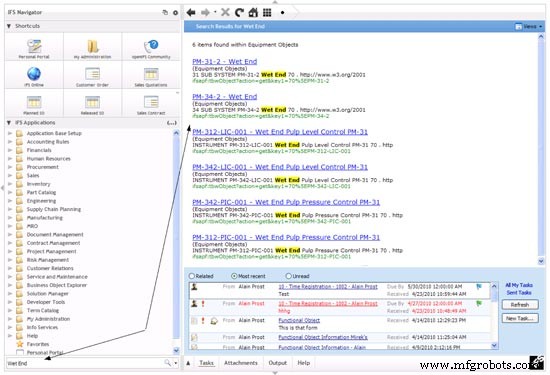Open the PM-34-2 - Wet End result
550x375 pixels.
[x=224, y=96]
